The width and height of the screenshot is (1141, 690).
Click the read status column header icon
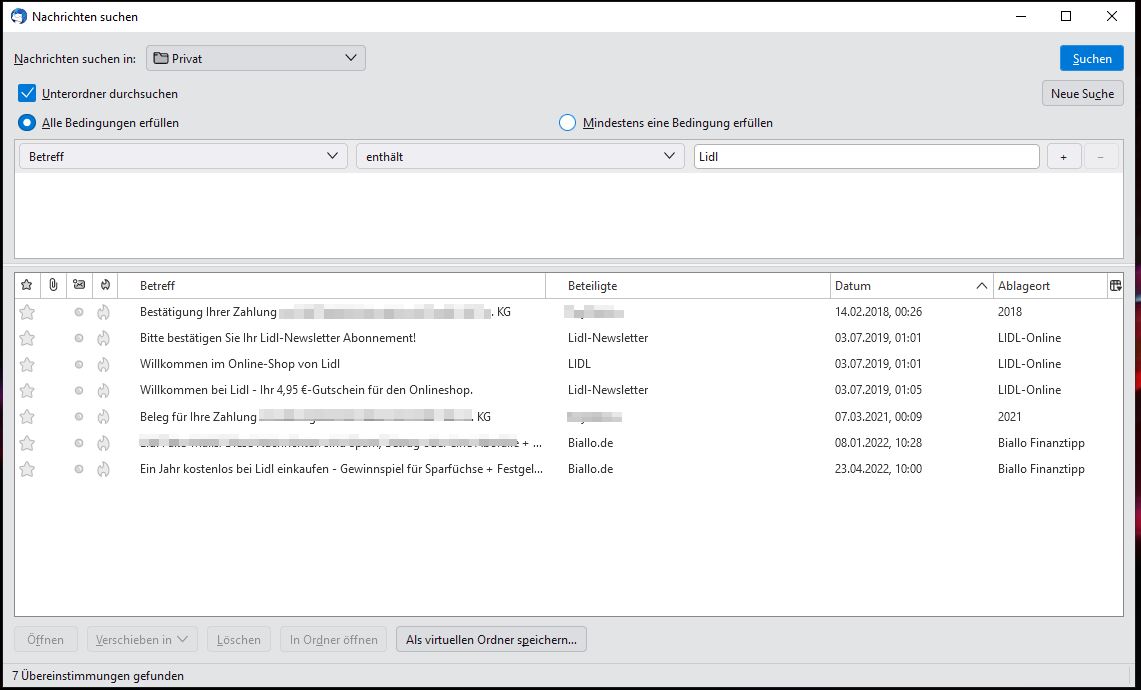(x=79, y=286)
